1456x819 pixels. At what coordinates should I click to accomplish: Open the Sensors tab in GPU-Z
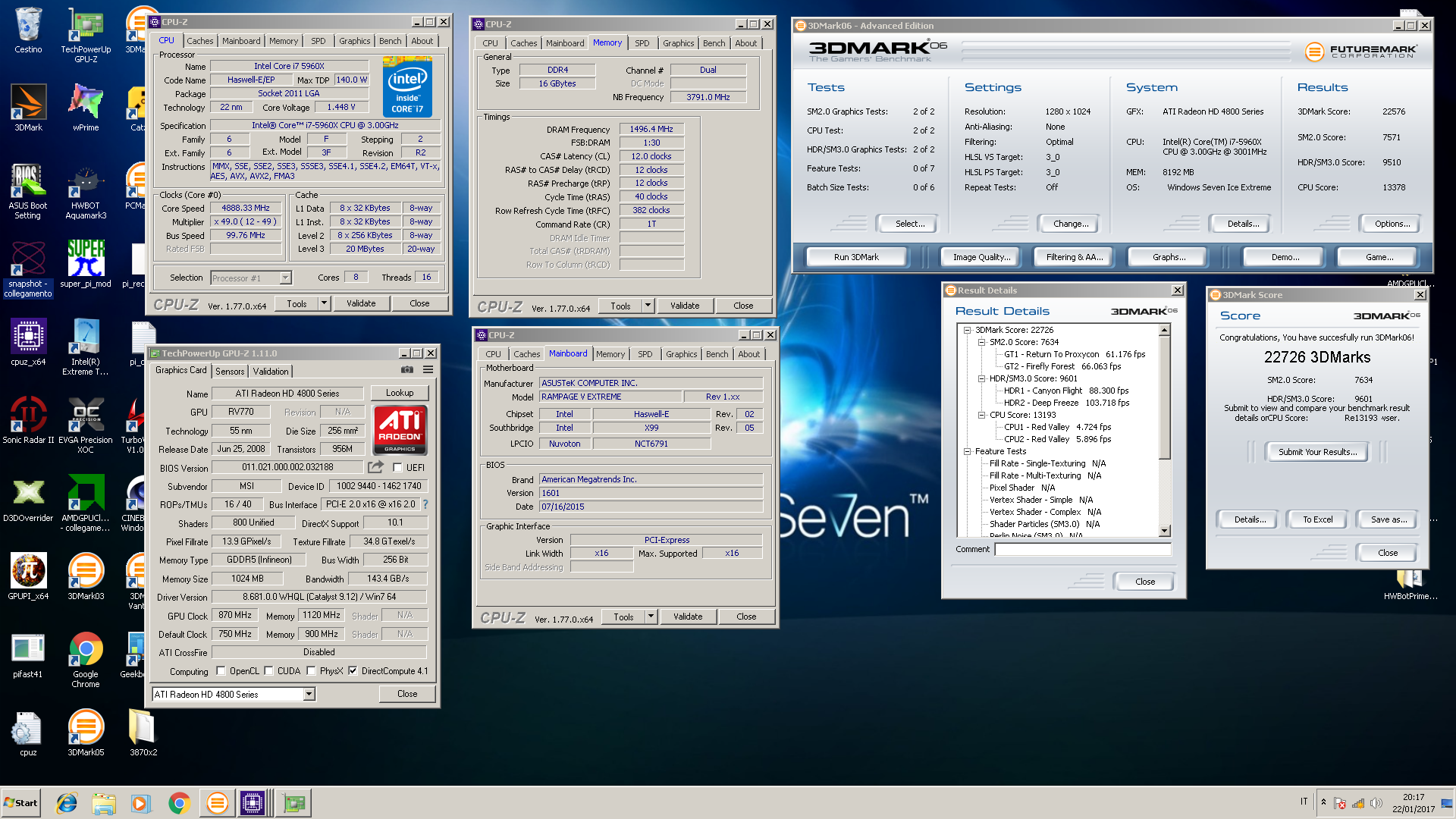click(230, 371)
